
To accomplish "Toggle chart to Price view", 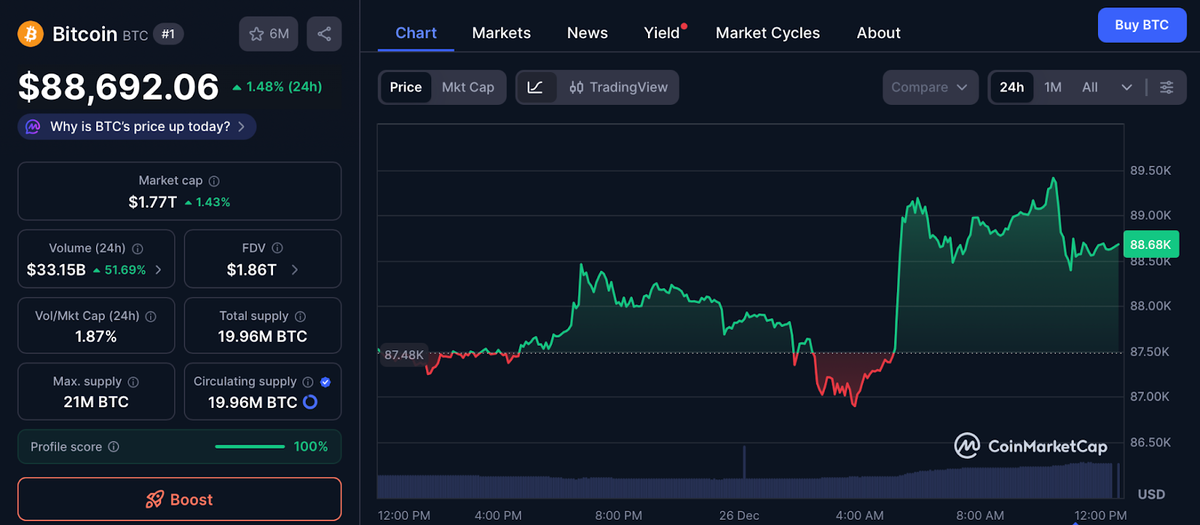I will (406, 87).
